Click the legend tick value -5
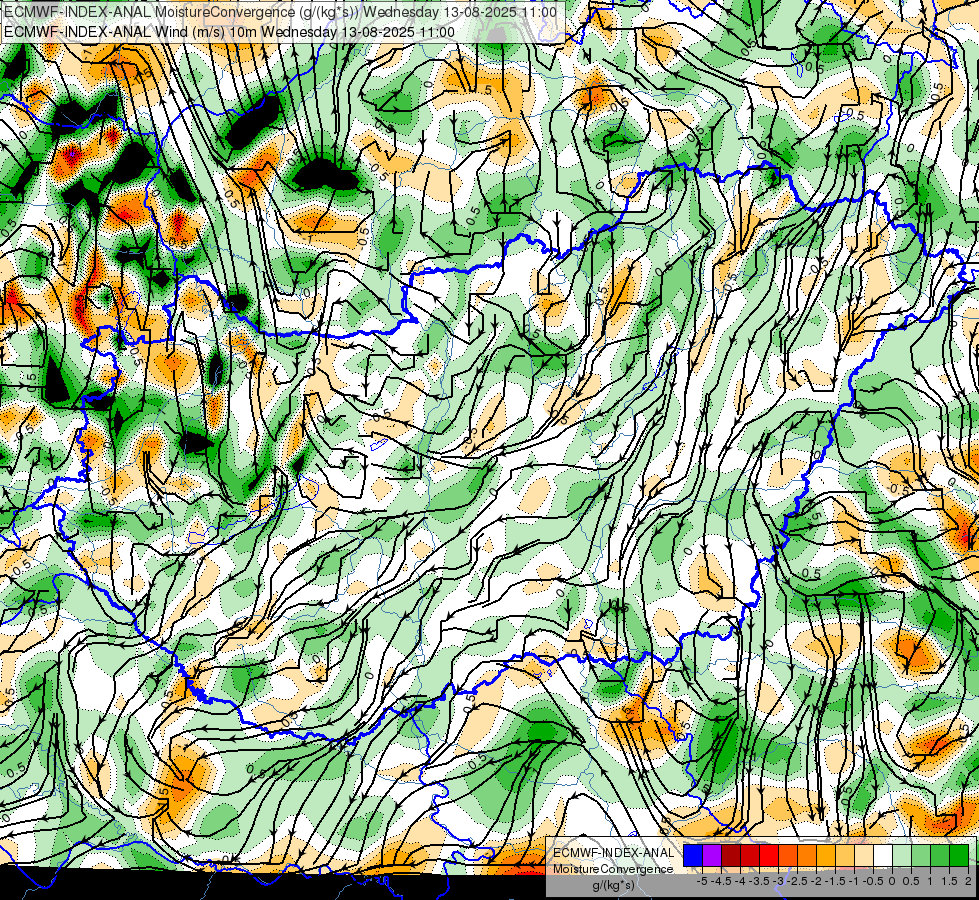 pyautogui.click(x=702, y=881)
